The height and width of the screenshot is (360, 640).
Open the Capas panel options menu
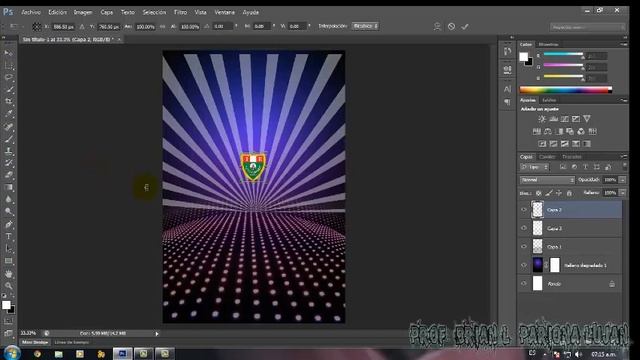624,157
